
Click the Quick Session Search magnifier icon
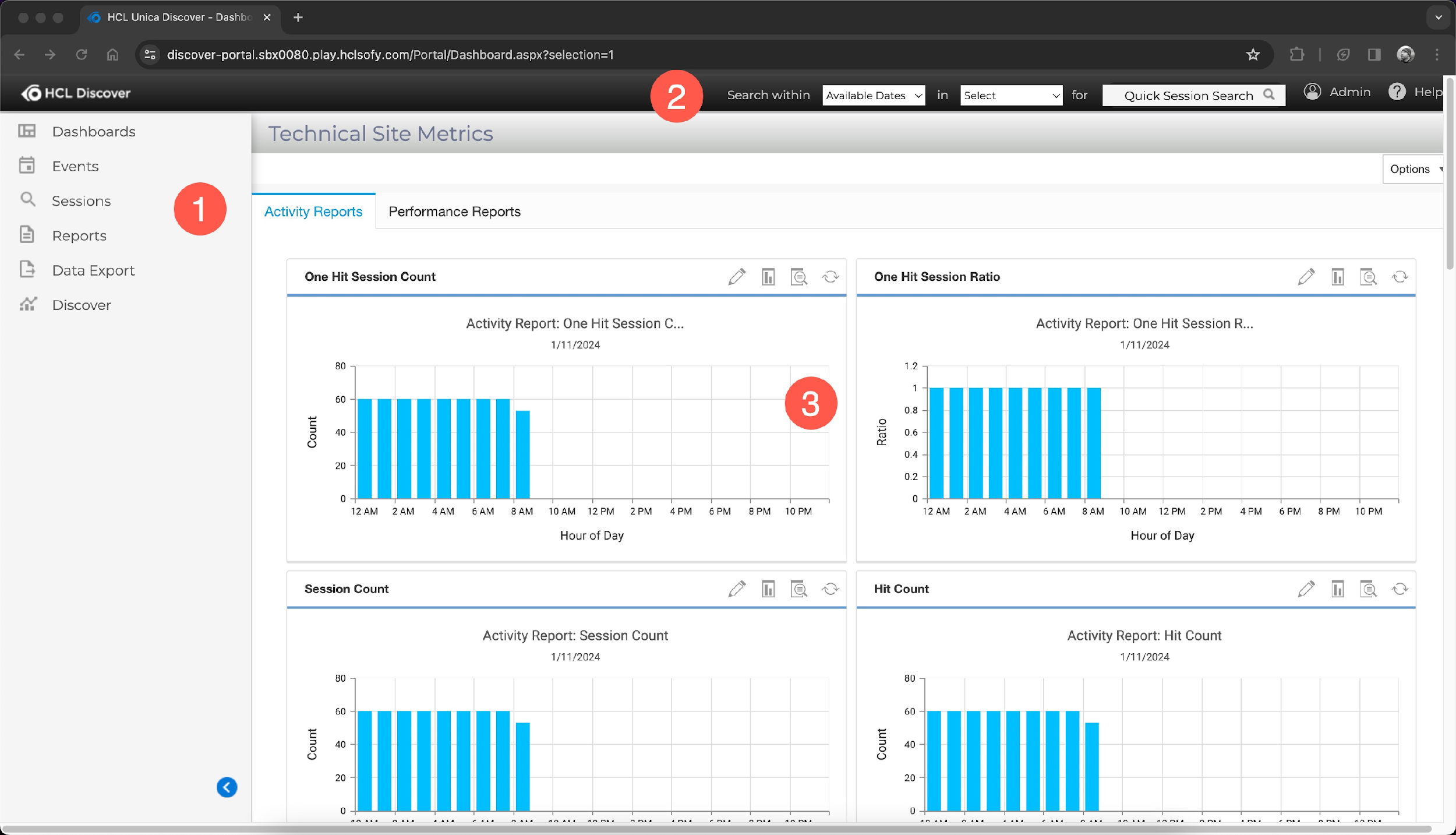pos(1269,94)
